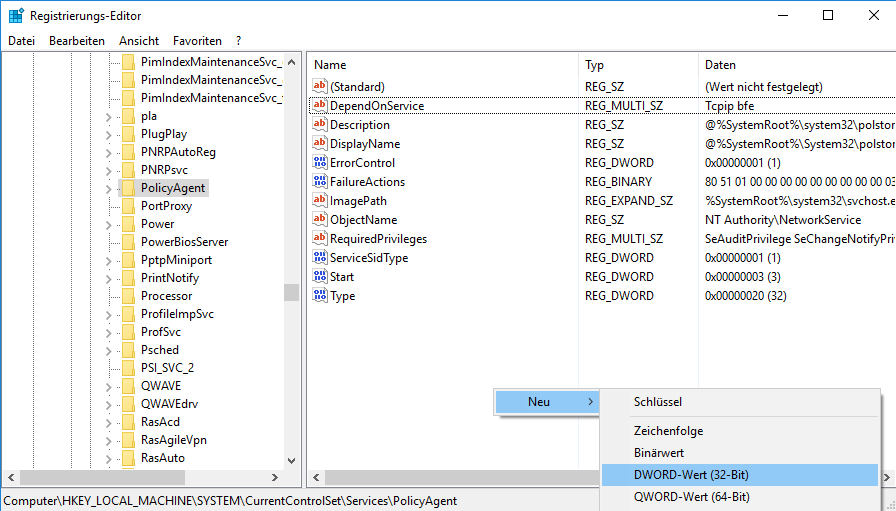Click the PlugPlay folder icon
The height and width of the screenshot is (511, 896).
pos(129,134)
